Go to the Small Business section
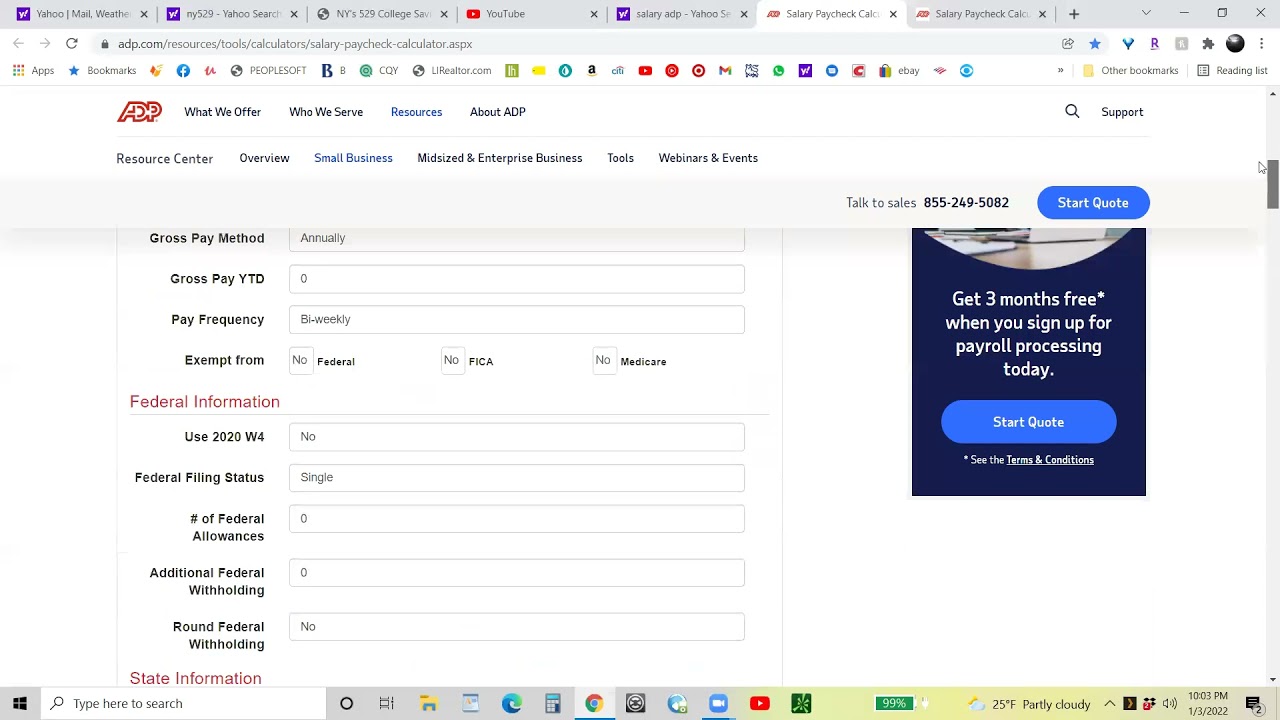This screenshot has height=720, width=1280. [x=353, y=158]
